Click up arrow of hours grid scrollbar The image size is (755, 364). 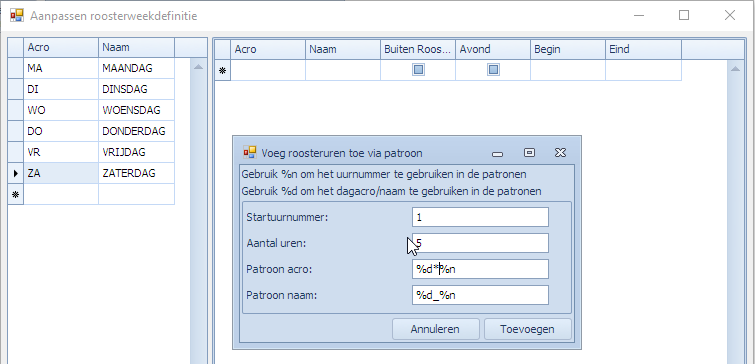[735, 69]
